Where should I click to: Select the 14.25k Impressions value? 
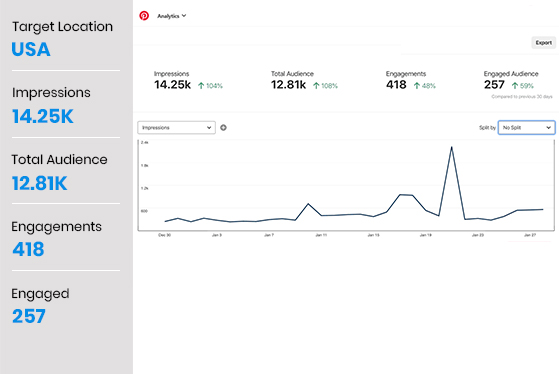[x=173, y=85]
